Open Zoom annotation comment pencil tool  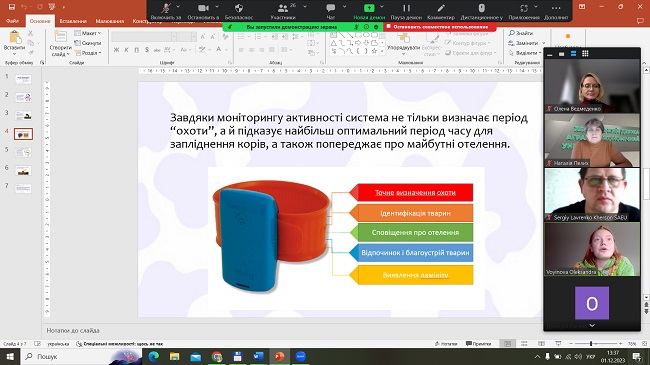441,8
